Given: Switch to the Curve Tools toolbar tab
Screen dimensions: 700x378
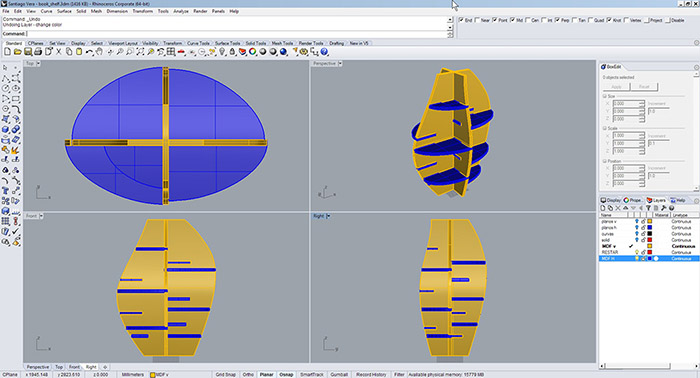Looking at the screenshot, I should coord(198,43).
